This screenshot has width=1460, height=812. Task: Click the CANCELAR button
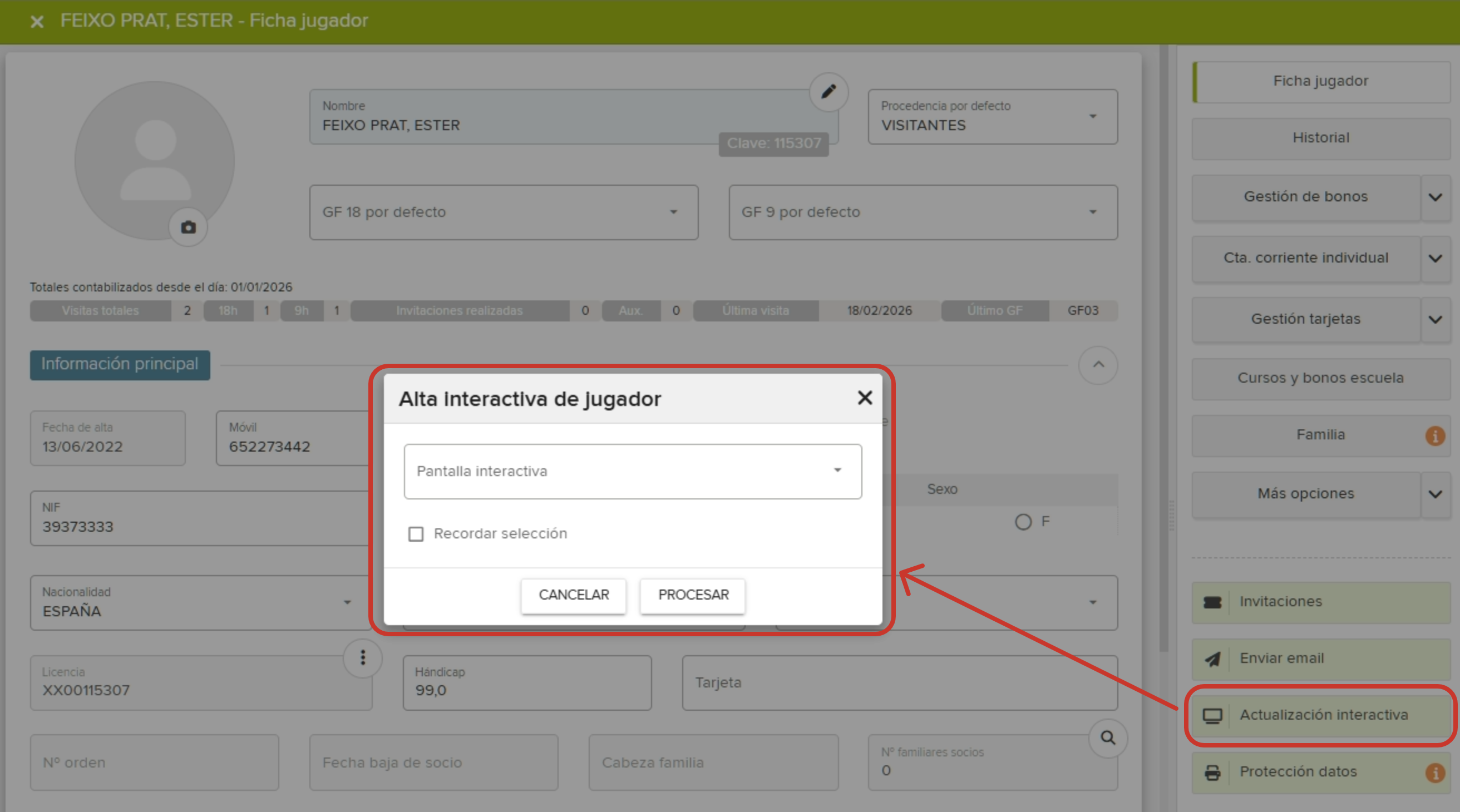click(x=574, y=596)
